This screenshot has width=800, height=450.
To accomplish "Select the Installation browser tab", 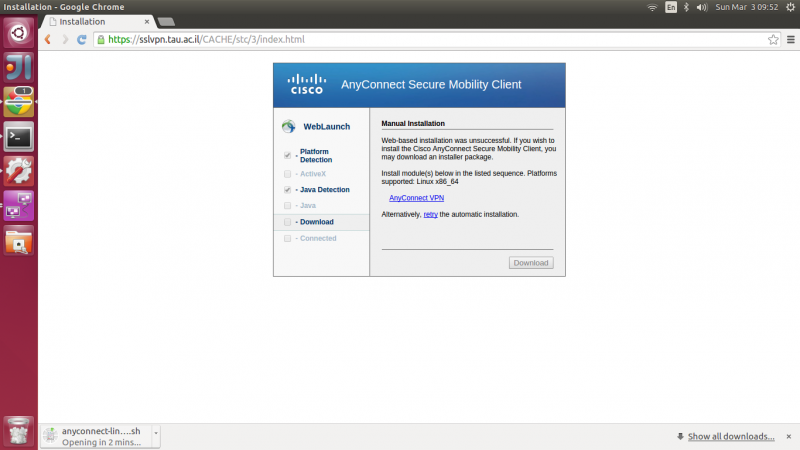I will [95, 21].
